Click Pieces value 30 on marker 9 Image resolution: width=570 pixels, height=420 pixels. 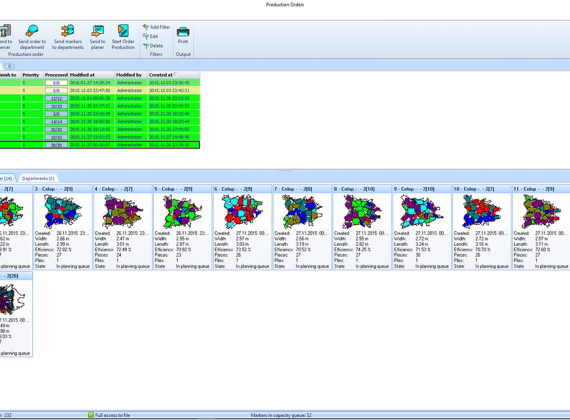click(x=418, y=255)
